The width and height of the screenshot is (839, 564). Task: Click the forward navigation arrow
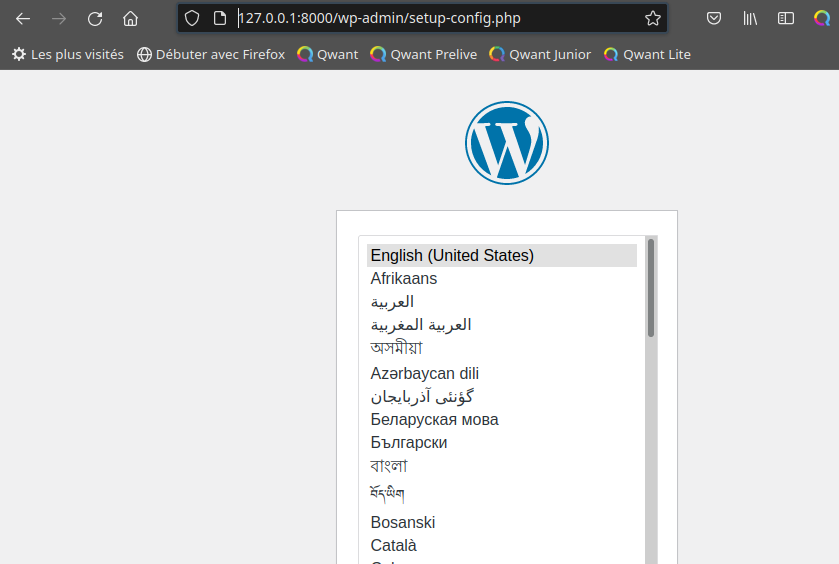59,19
